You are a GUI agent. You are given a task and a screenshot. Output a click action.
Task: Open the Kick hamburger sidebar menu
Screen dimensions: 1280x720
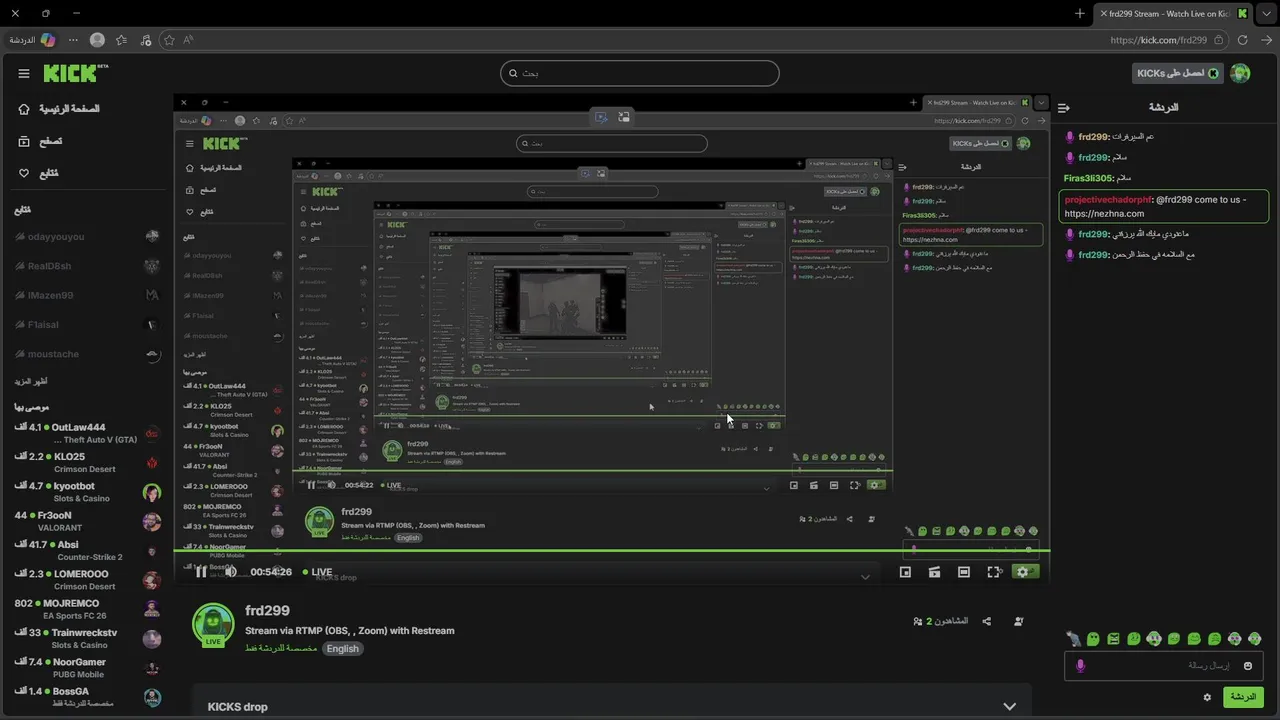[24, 73]
